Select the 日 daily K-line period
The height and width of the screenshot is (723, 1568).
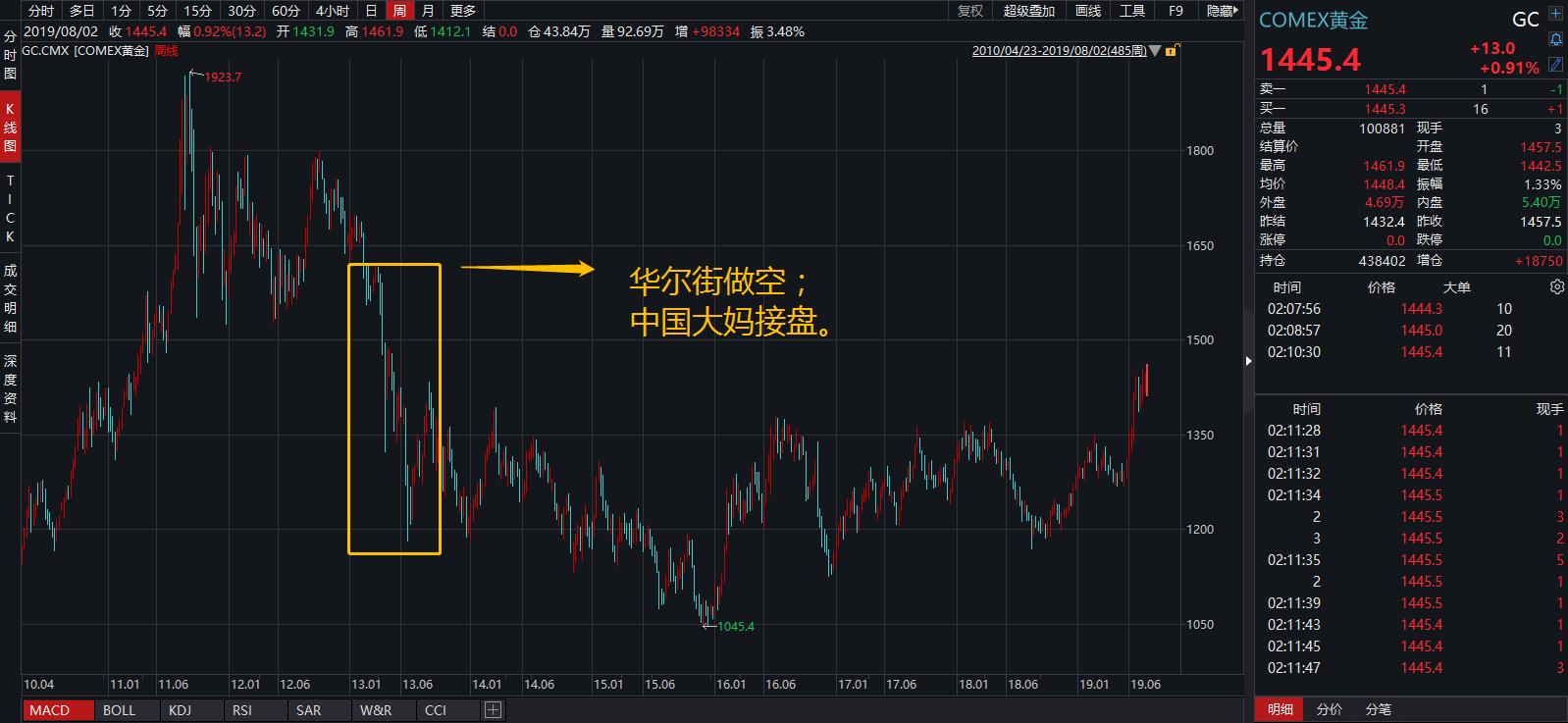click(x=371, y=11)
